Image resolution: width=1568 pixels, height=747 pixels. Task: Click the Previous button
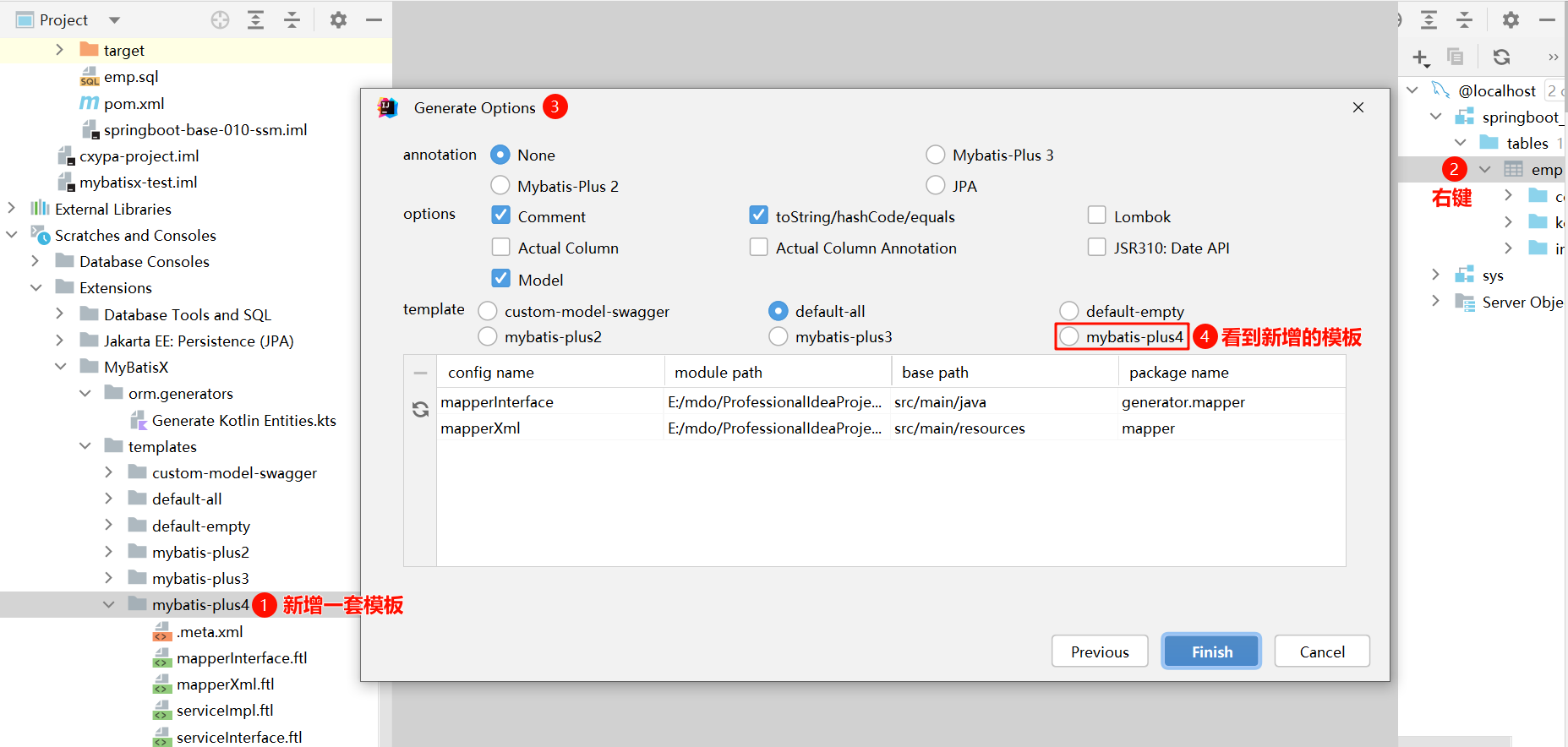[1099, 652]
